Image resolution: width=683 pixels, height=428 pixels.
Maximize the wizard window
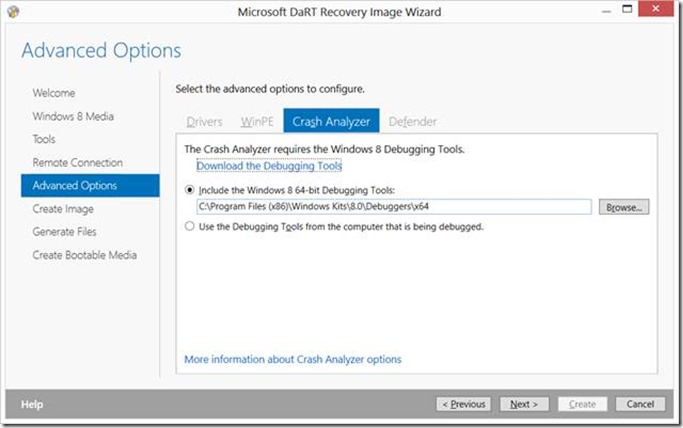(627, 9)
